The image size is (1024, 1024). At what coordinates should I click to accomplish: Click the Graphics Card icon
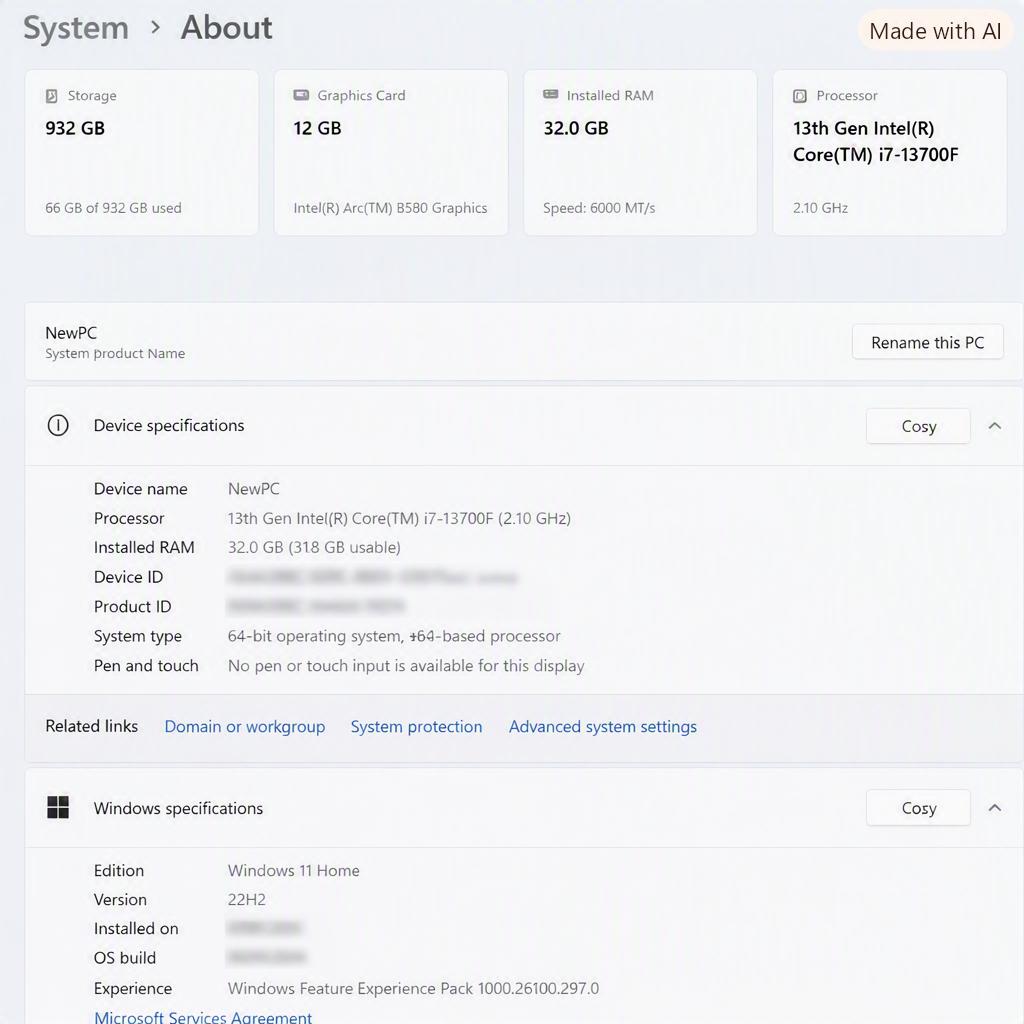301,95
